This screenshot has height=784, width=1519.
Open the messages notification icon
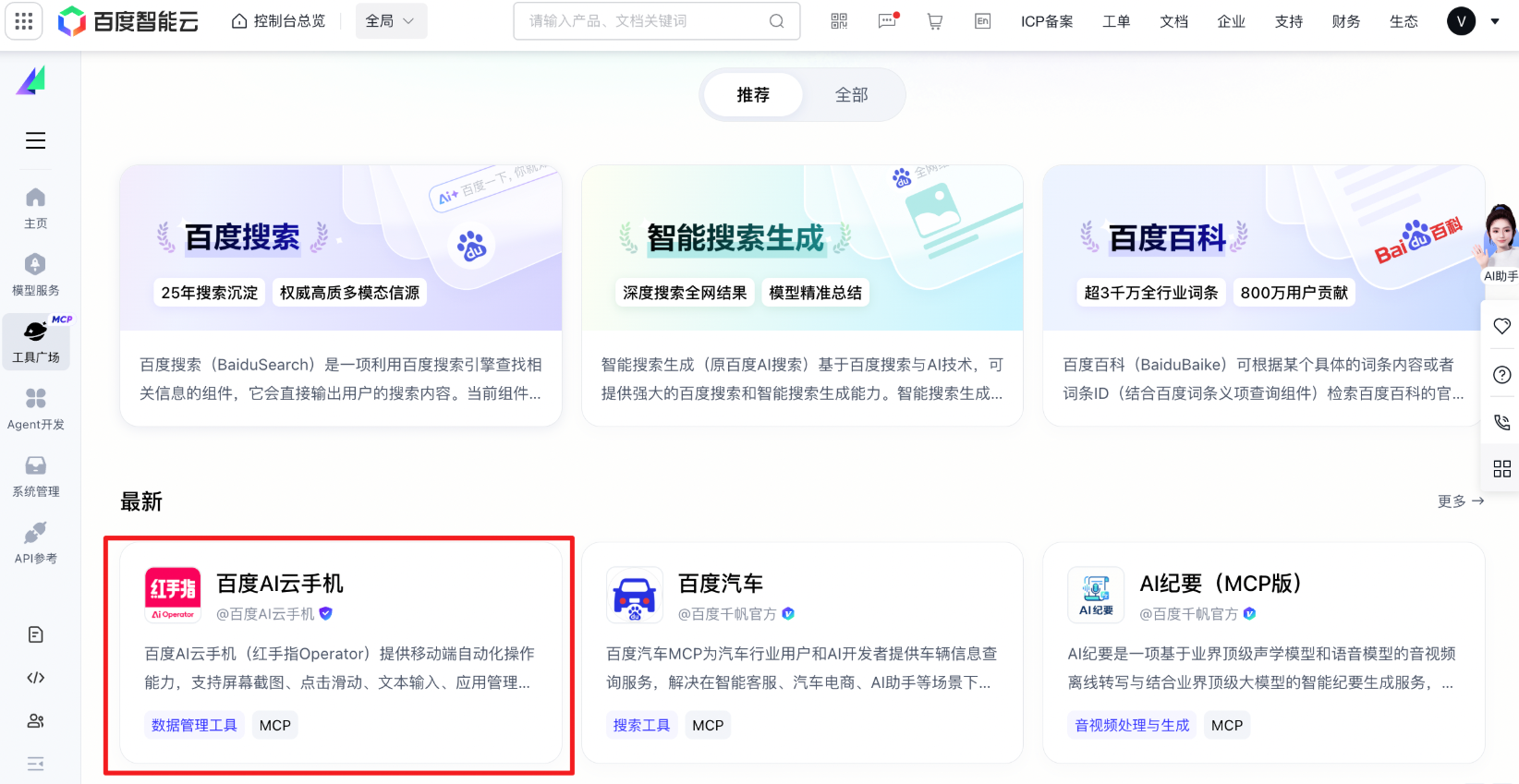coord(887,21)
